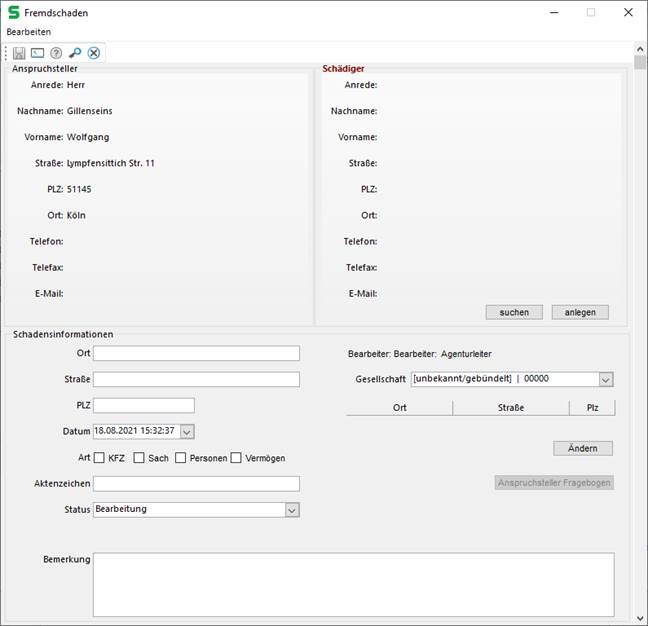Click the card window toolbar icon
The width and height of the screenshot is (648, 626).
pos(37,53)
